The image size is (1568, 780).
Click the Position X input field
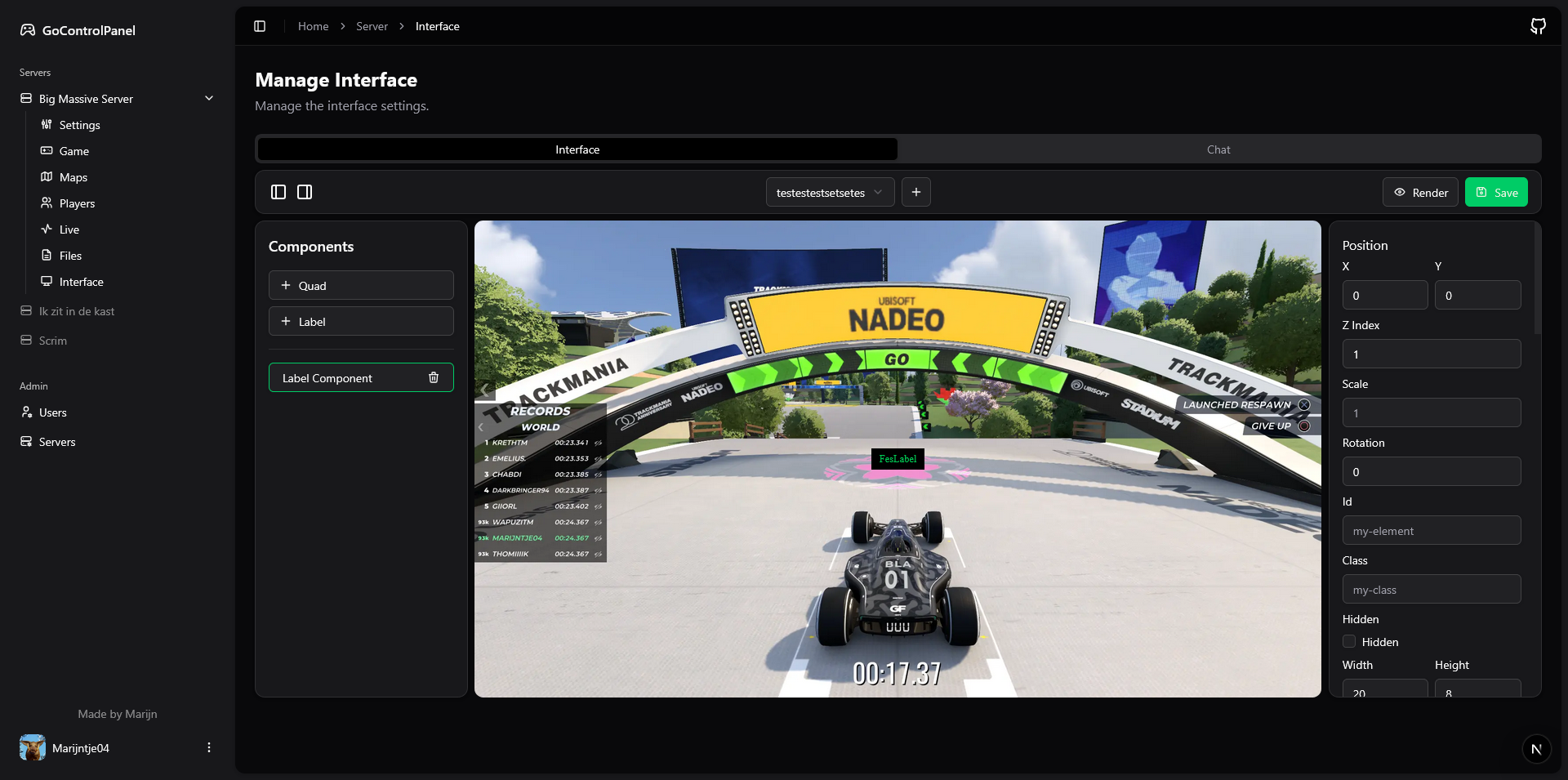point(1385,296)
